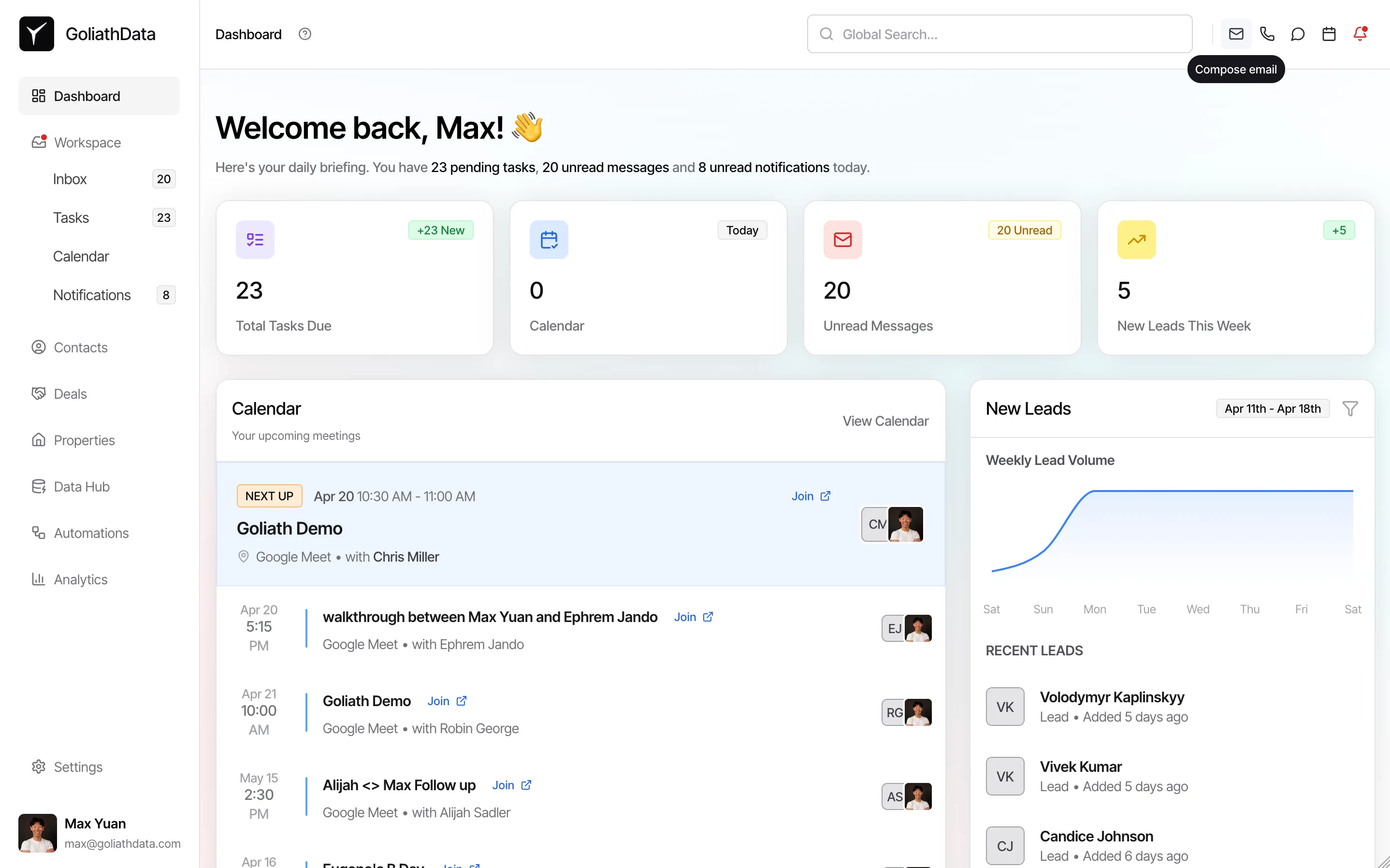
Task: Click the help question mark next to Dashboard
Action: [x=305, y=34]
